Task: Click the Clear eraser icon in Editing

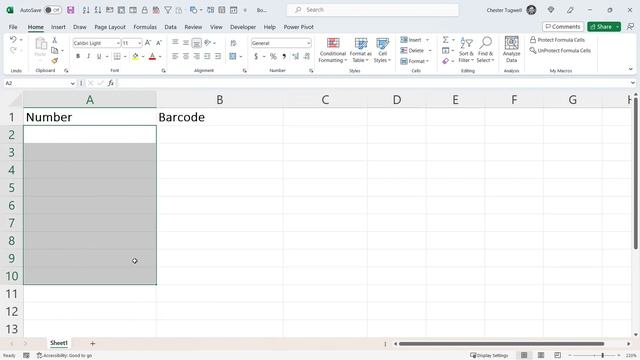Action: point(446,61)
